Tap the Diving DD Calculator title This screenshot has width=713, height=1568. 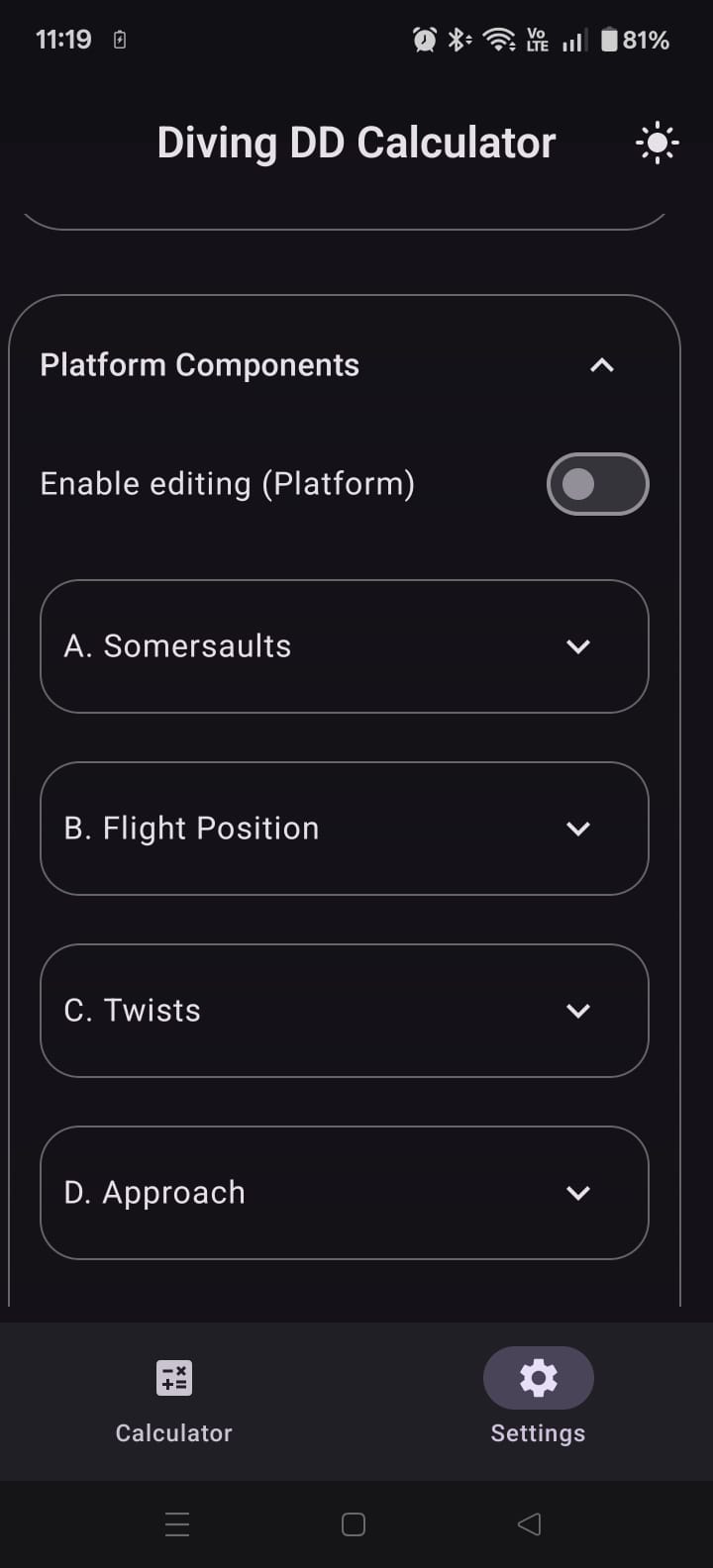[356, 142]
